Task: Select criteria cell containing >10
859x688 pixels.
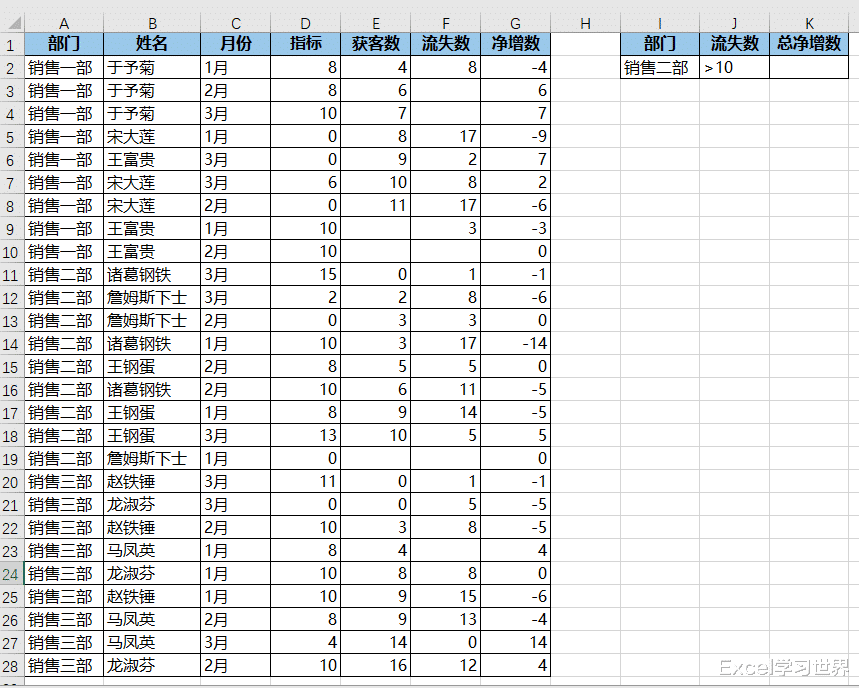Action: point(735,67)
